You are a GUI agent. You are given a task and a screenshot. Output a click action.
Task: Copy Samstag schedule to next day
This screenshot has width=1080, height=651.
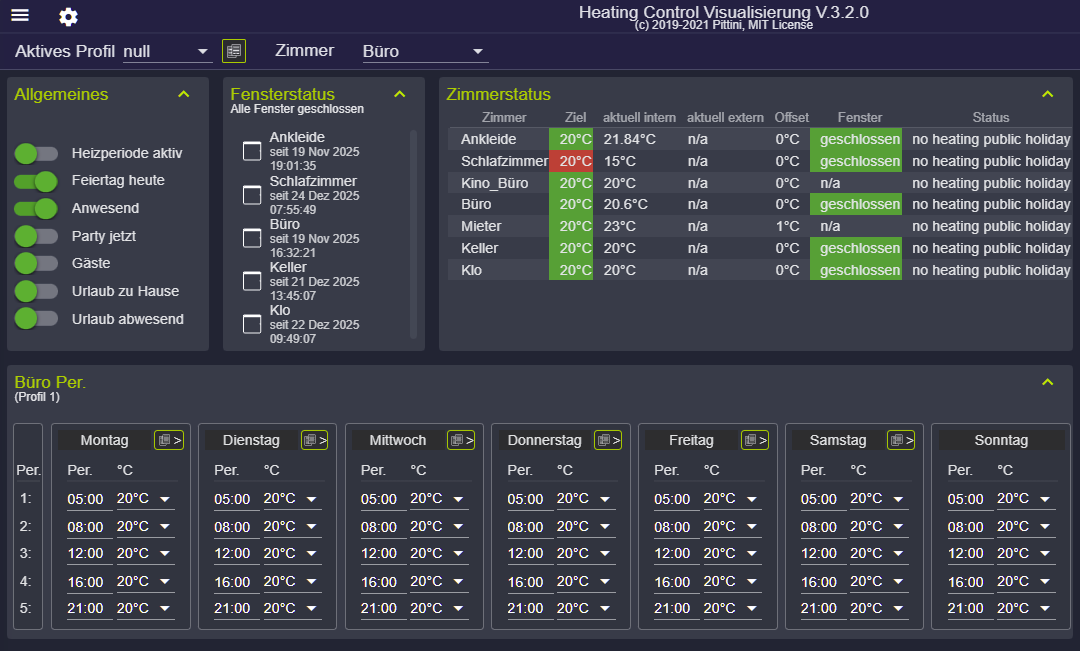pyautogui.click(x=901, y=440)
